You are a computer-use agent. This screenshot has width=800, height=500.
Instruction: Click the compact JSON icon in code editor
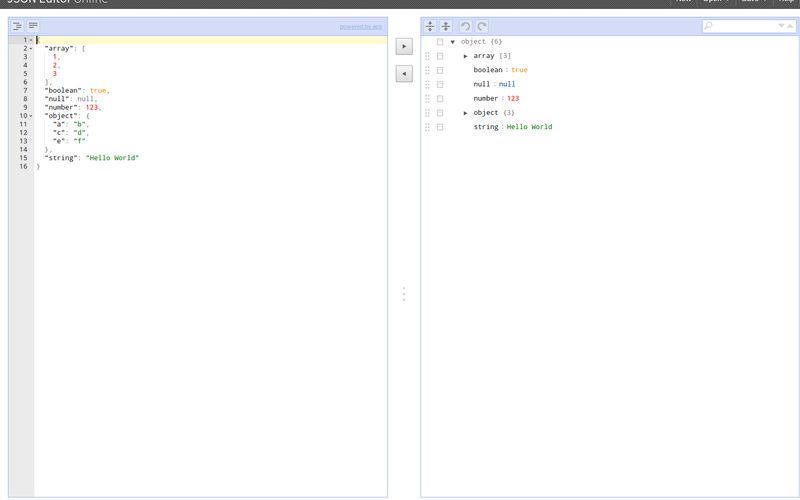(33, 26)
